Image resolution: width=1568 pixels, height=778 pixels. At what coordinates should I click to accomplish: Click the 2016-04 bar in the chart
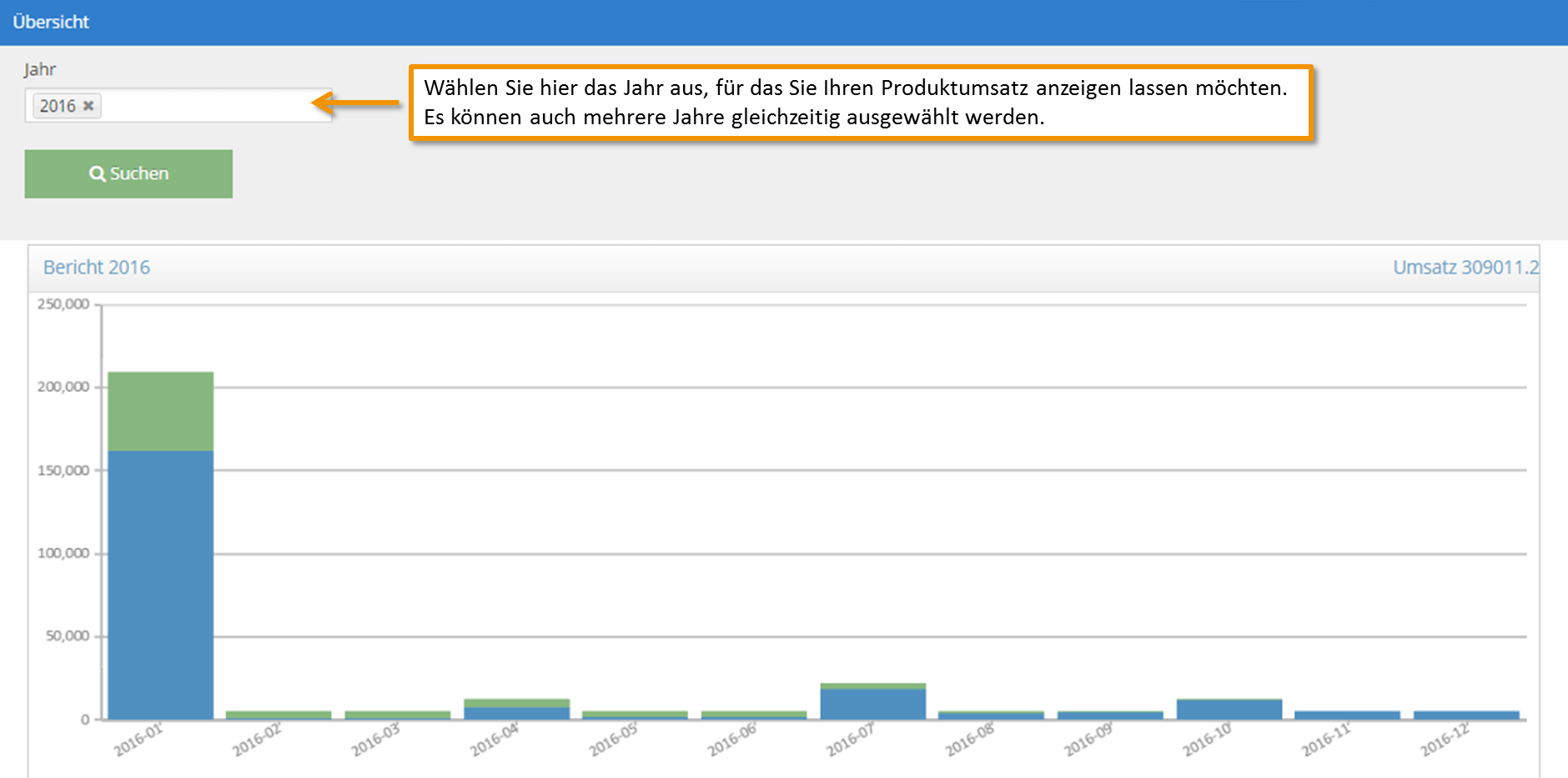pos(517,710)
